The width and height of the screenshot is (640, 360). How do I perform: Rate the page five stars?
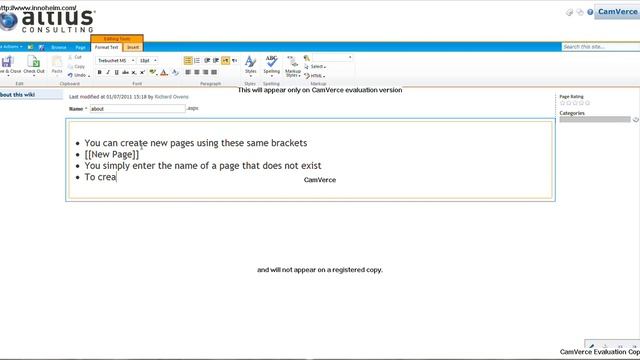[x=587, y=103]
